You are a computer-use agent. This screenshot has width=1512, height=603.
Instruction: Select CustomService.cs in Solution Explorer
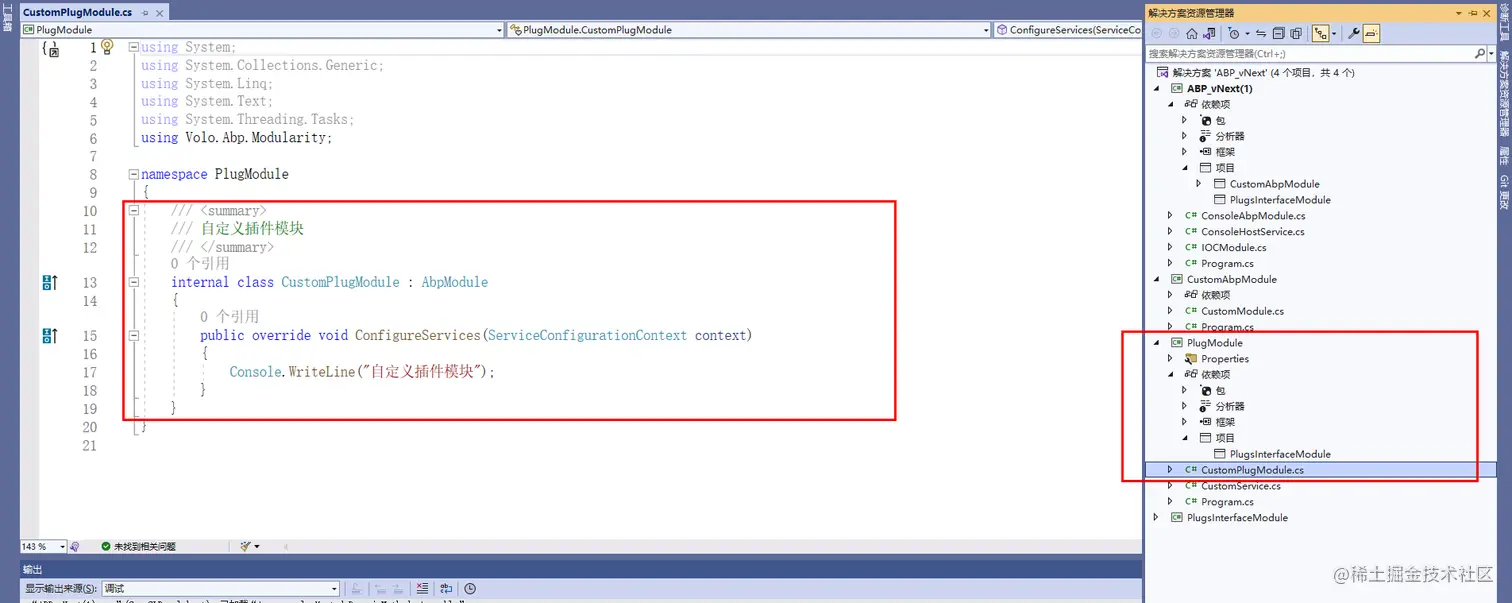1240,486
